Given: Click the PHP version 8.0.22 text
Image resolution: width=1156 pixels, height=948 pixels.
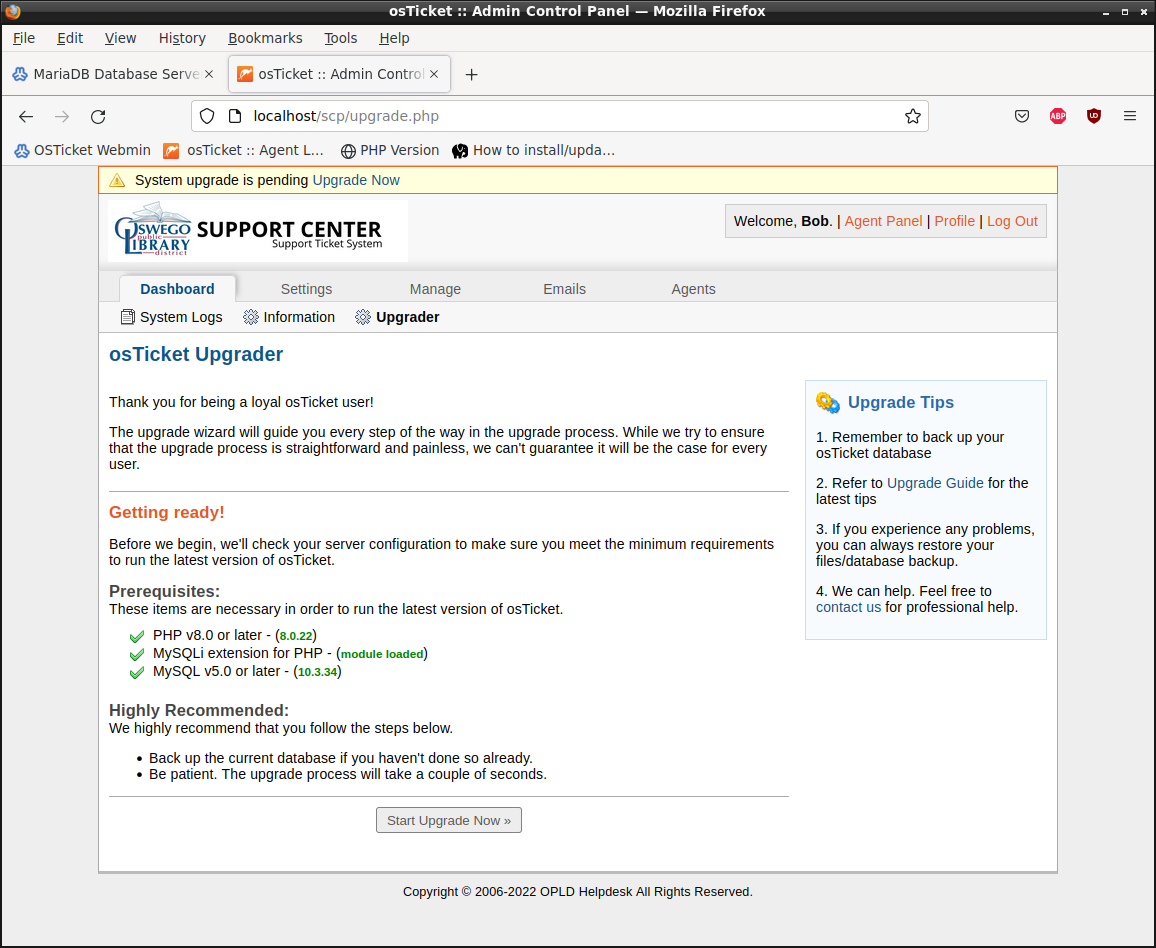Looking at the screenshot, I should pyautogui.click(x=296, y=635).
